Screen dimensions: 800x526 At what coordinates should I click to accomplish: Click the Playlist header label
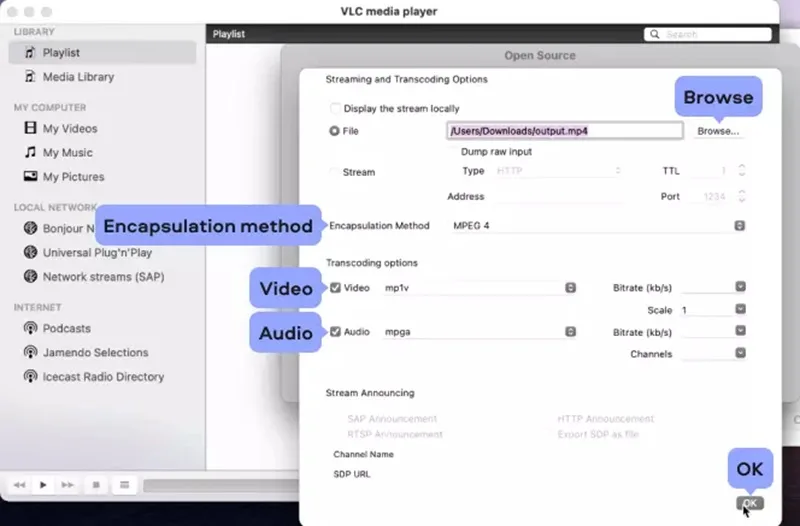tap(229, 34)
